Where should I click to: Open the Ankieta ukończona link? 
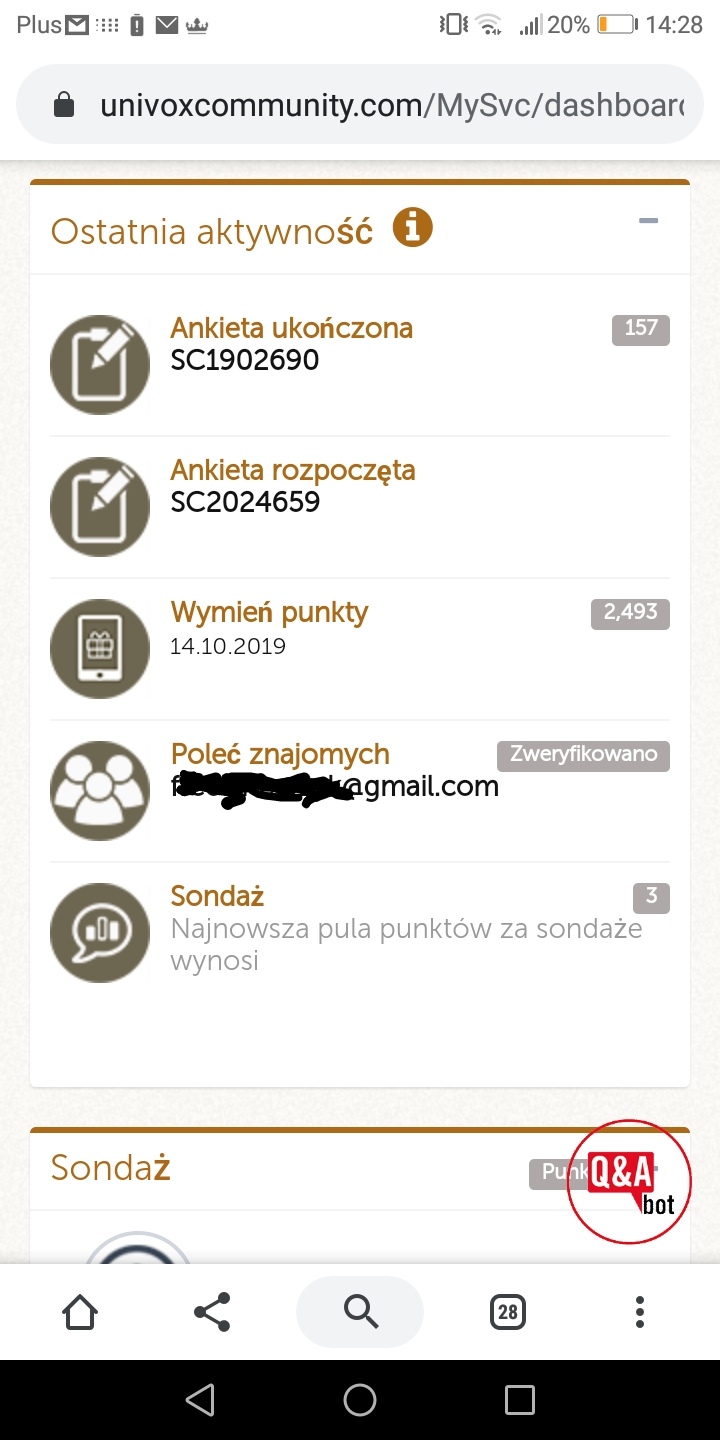pos(292,328)
